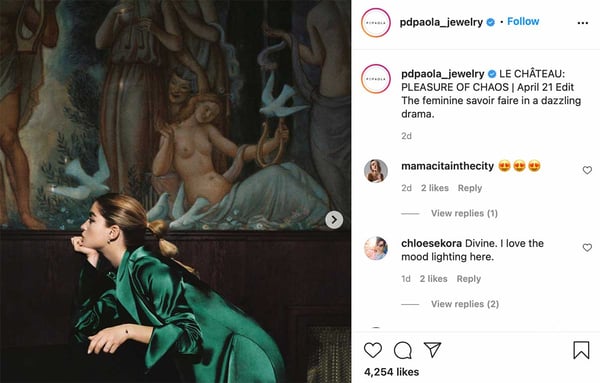600x383 pixels.
Task: Show likes on mamacitainthecity's comment
Action: pos(434,188)
